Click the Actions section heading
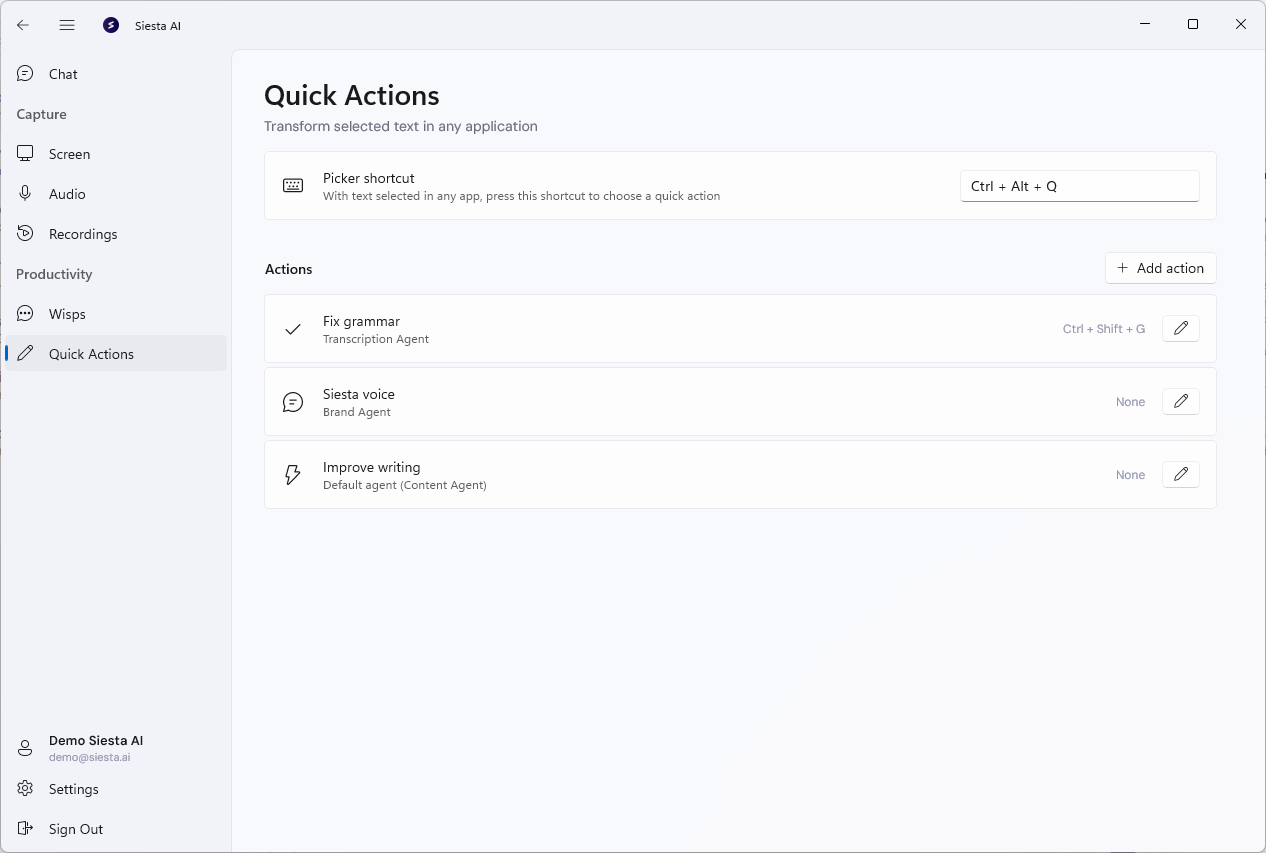Viewport: 1266px width, 853px height. (x=289, y=269)
